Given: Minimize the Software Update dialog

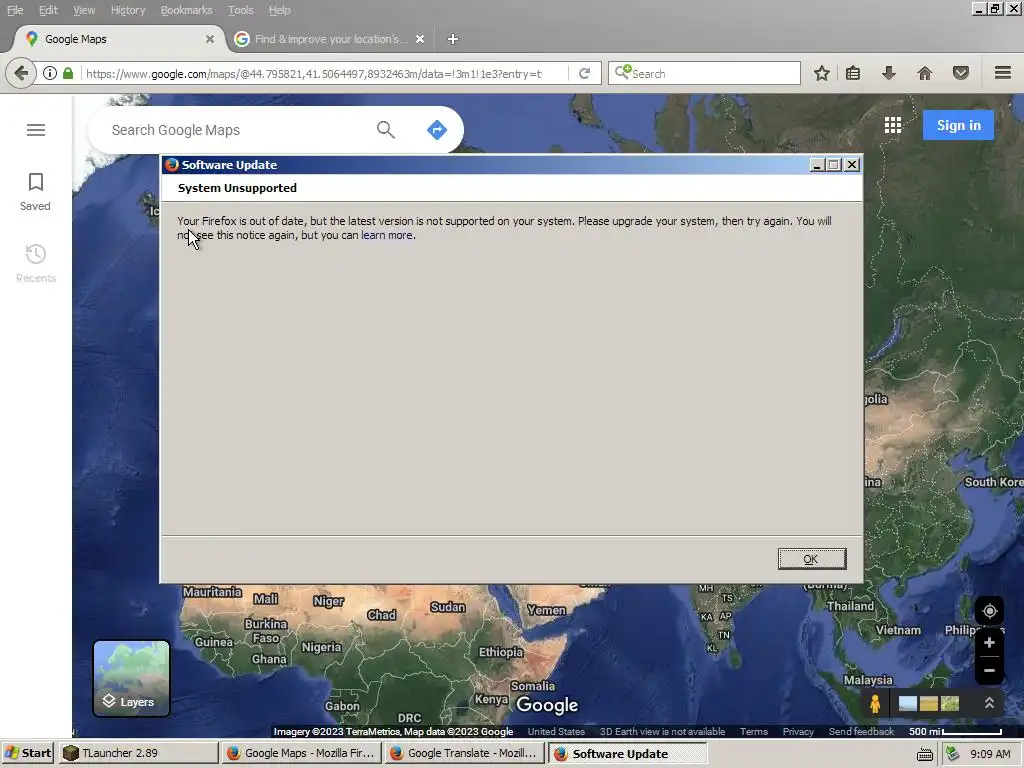Looking at the screenshot, I should tap(816, 165).
